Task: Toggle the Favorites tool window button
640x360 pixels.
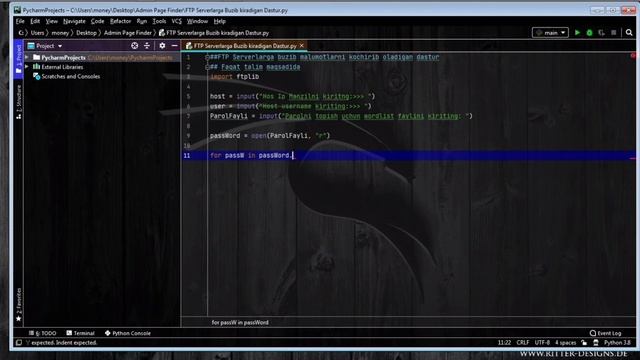Action: (x=18, y=304)
